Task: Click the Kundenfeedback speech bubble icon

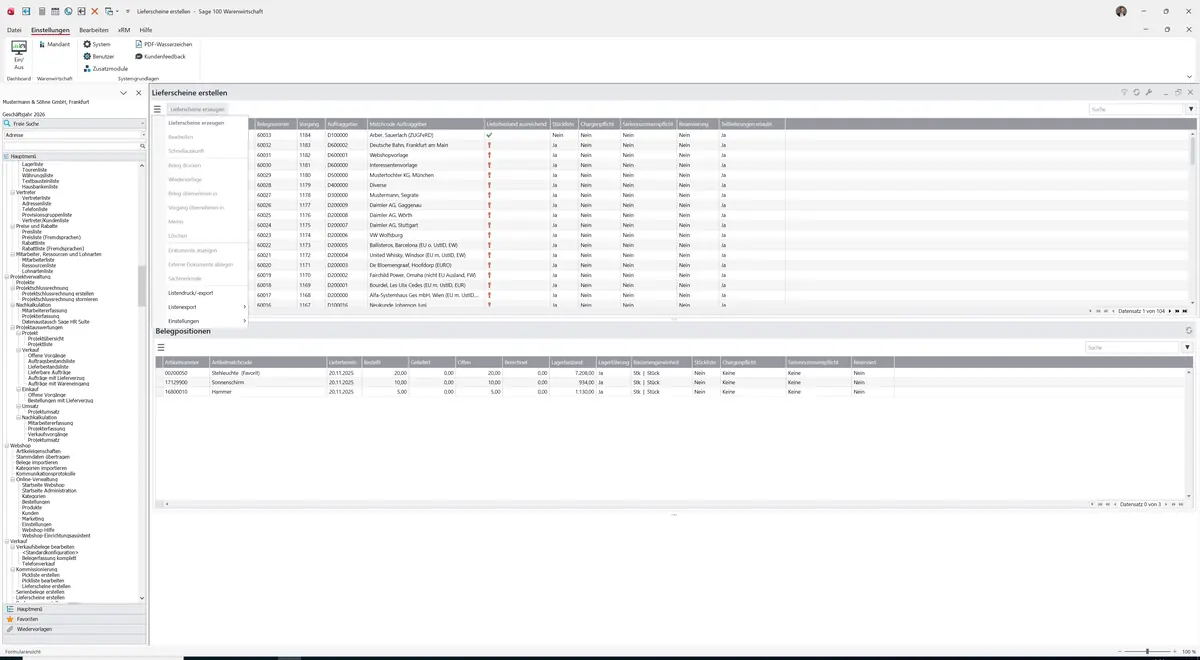Action: [139, 57]
